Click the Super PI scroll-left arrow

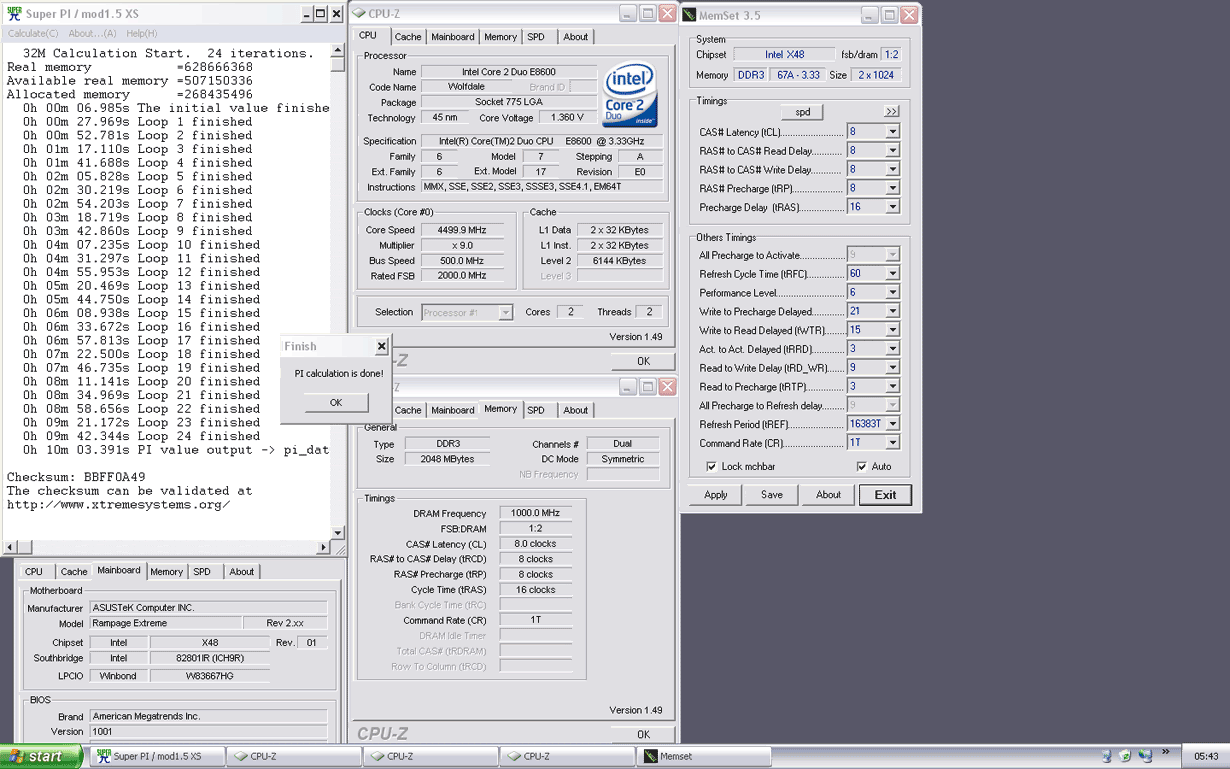pos(11,547)
